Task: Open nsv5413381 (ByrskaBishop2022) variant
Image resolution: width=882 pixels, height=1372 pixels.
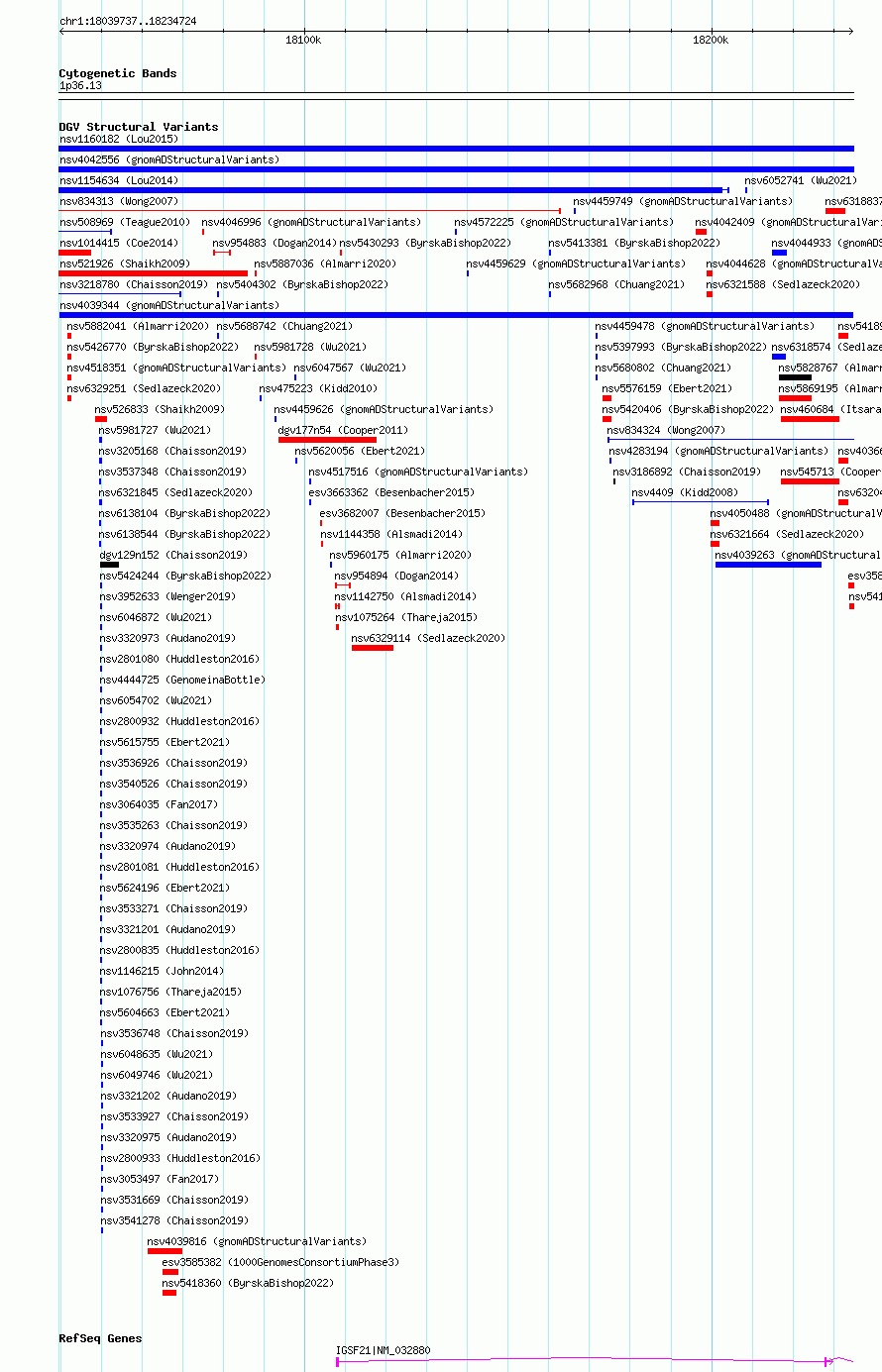Action: pos(634,243)
